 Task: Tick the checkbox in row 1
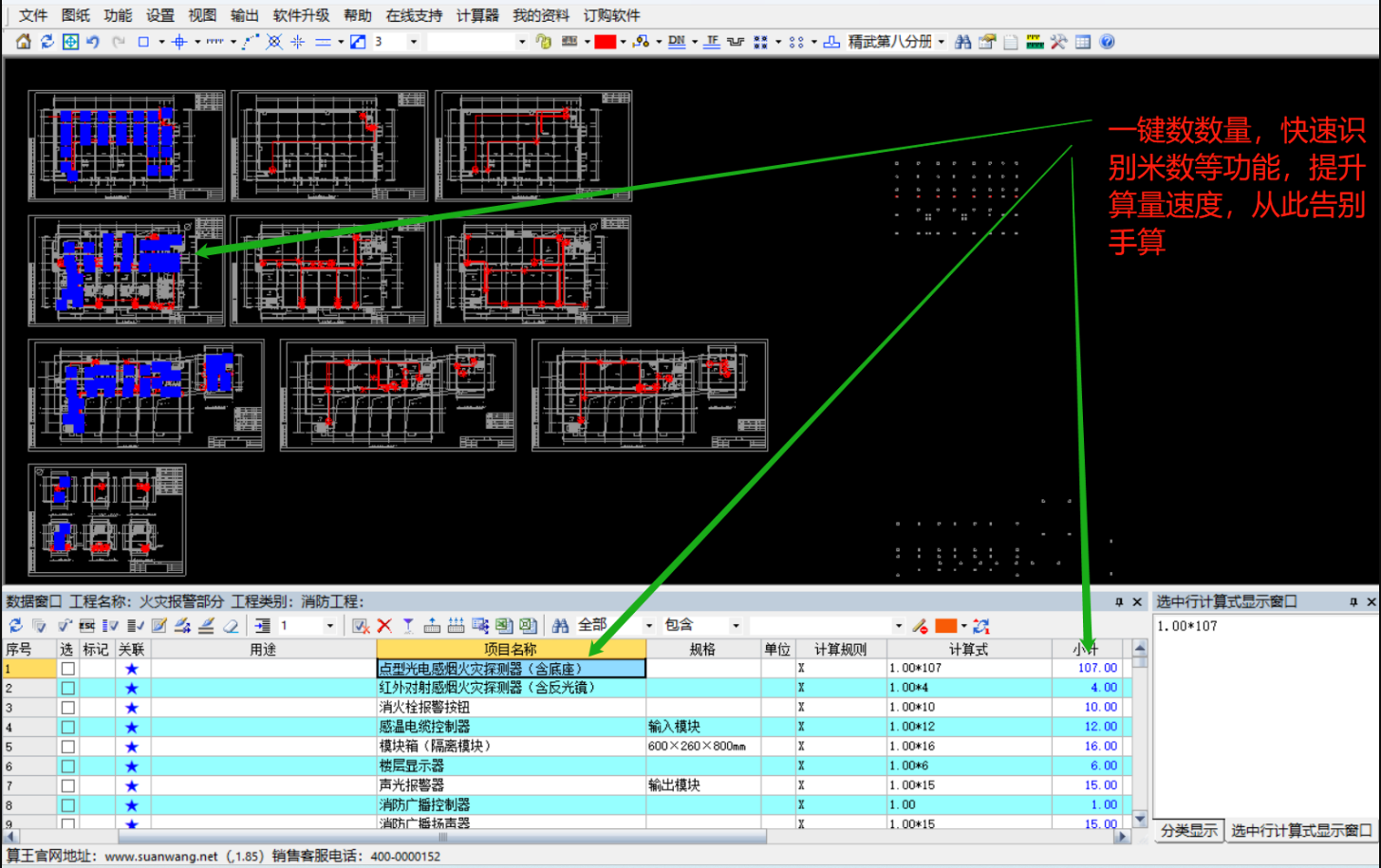[x=67, y=668]
